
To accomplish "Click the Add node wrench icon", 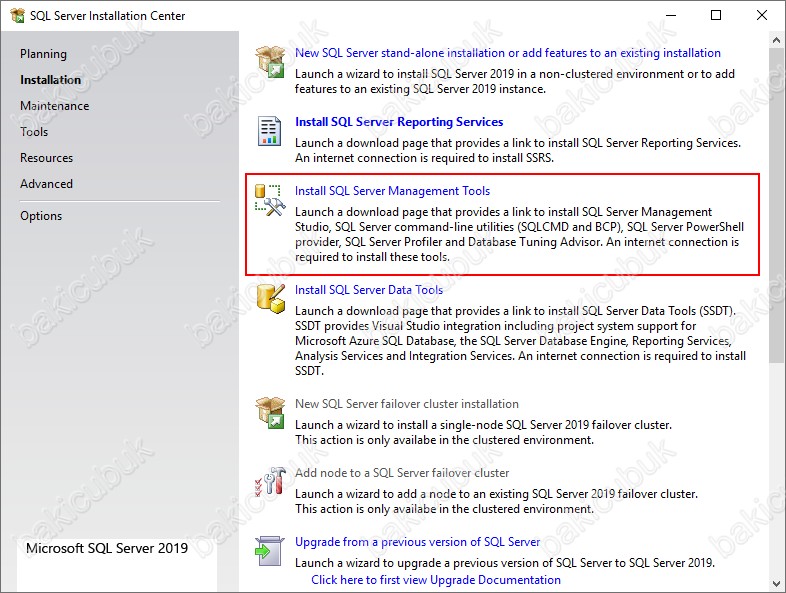I will 270,481.
